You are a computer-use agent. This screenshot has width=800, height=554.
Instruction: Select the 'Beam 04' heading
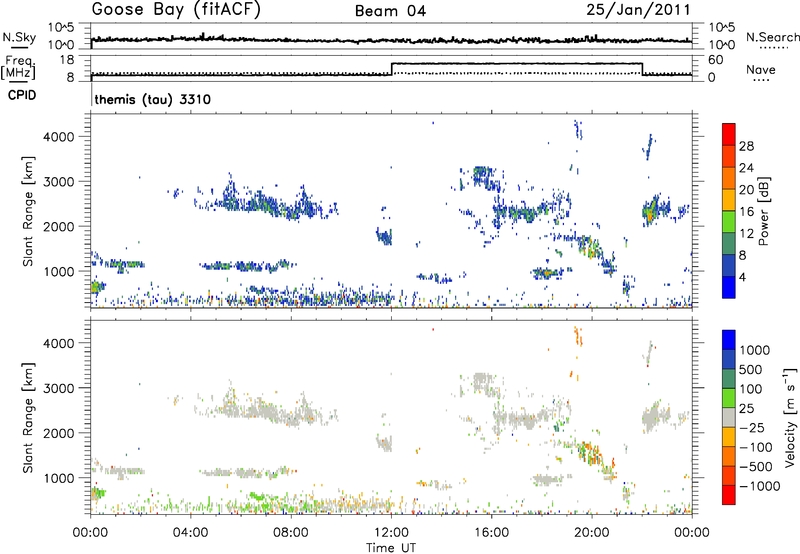coord(390,11)
